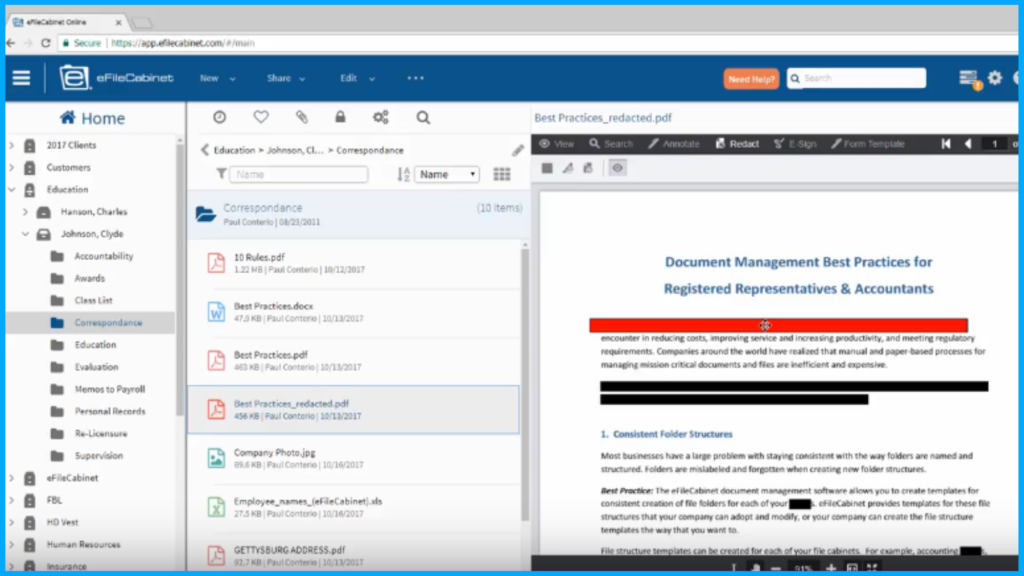The image size is (1024, 576).
Task: Toggle the filled-square redaction tool
Action: (547, 168)
